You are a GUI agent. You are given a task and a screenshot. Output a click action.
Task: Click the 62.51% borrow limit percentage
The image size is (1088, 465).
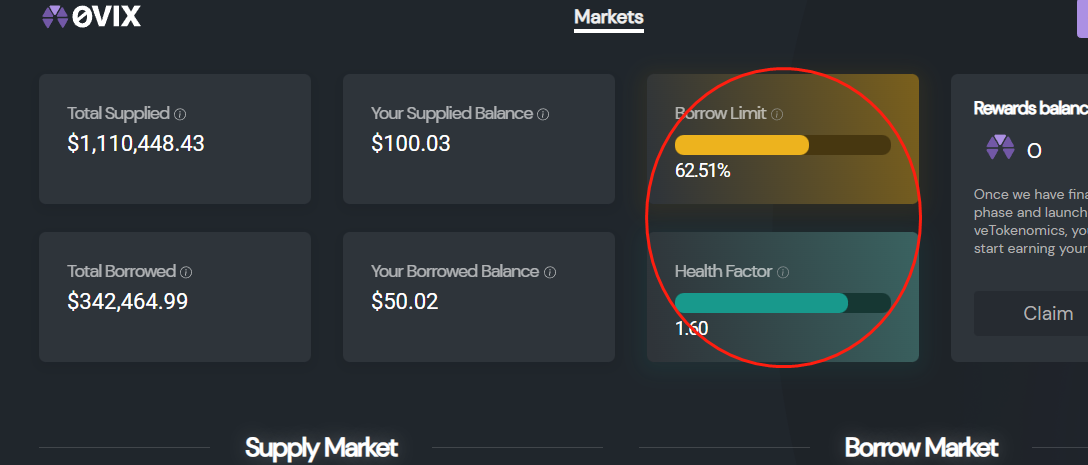(x=703, y=171)
